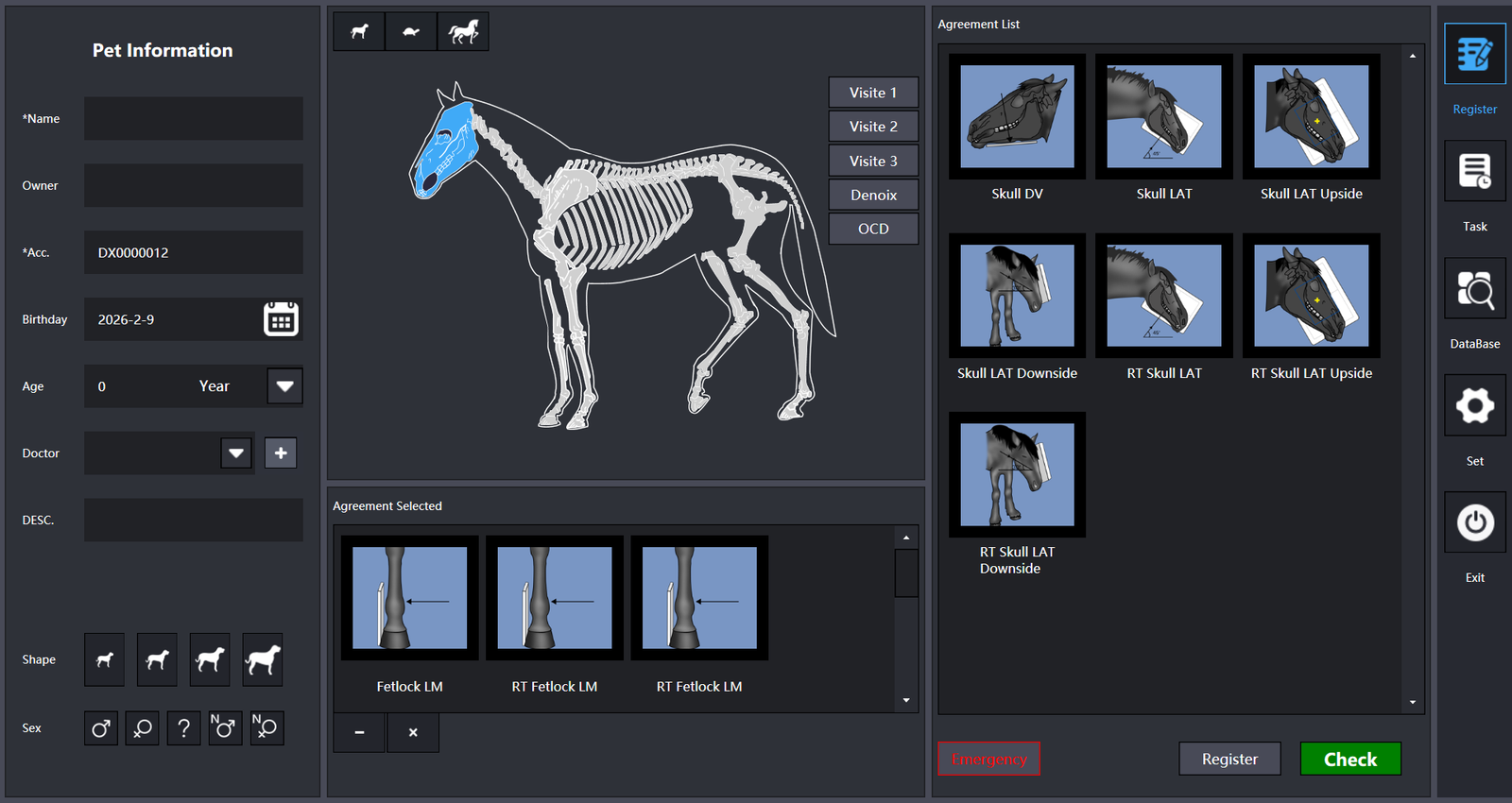
Task: Open the DataBase search icon
Action: [x=1474, y=289]
